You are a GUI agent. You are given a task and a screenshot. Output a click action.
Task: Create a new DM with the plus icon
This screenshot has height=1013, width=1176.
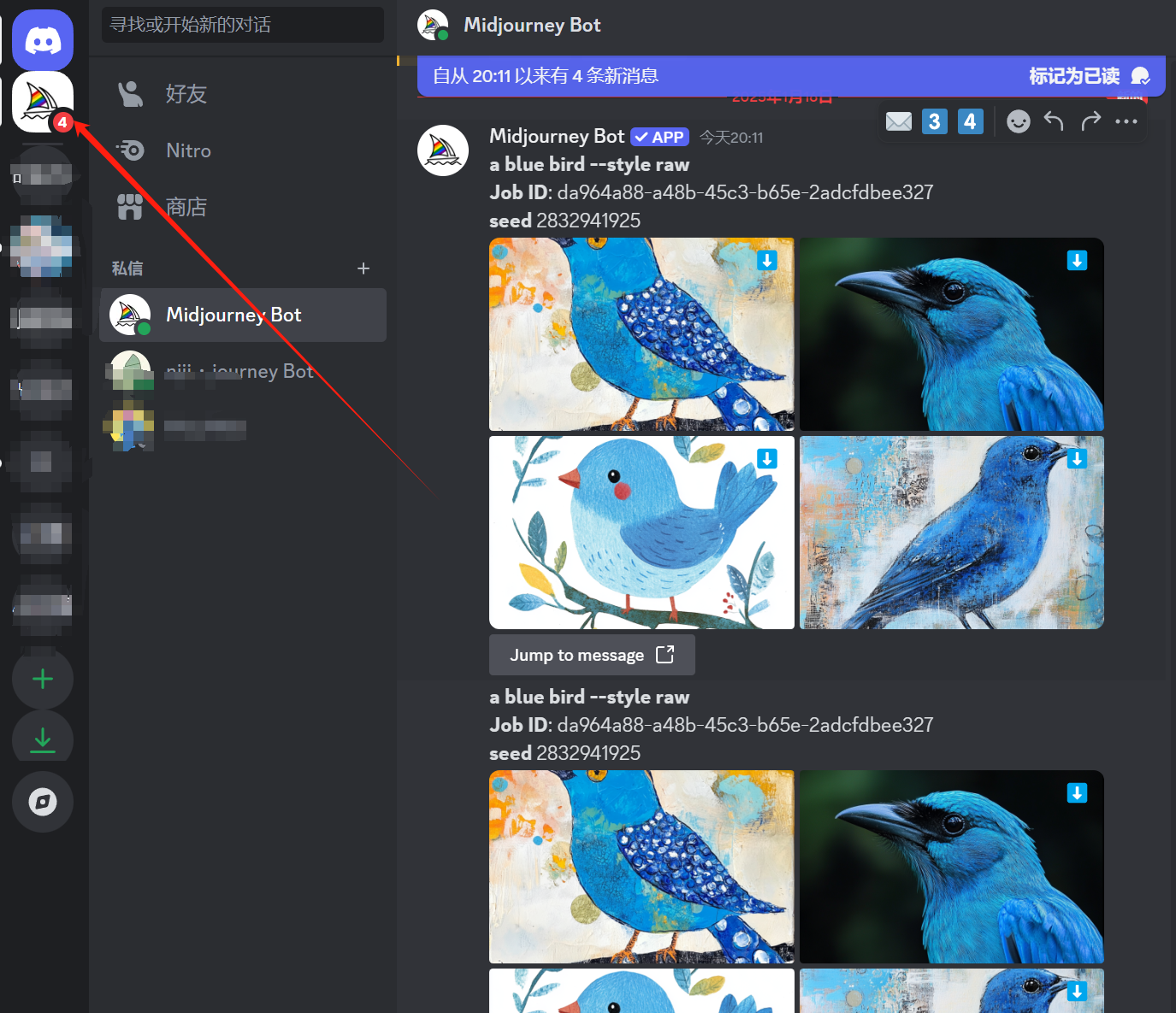tap(363, 268)
